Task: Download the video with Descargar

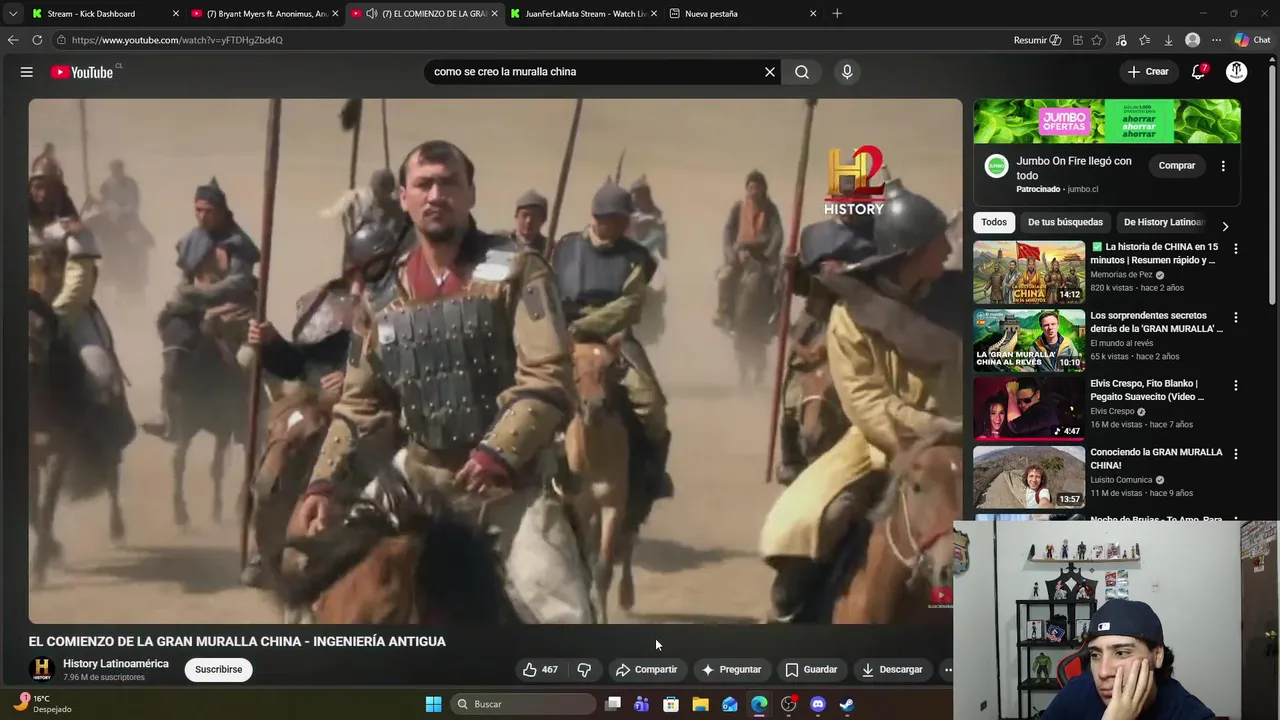Action: coord(892,669)
